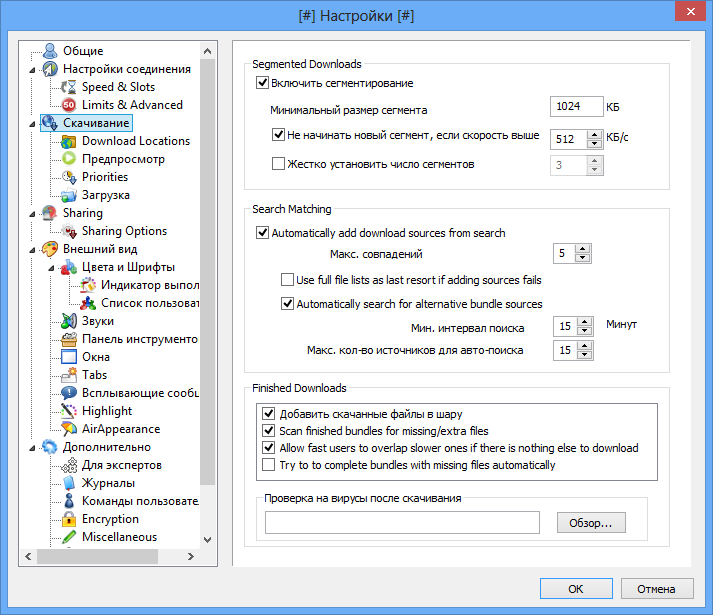Close the Настройки dialog window
The height and width of the screenshot is (615, 713).
click(x=690, y=11)
